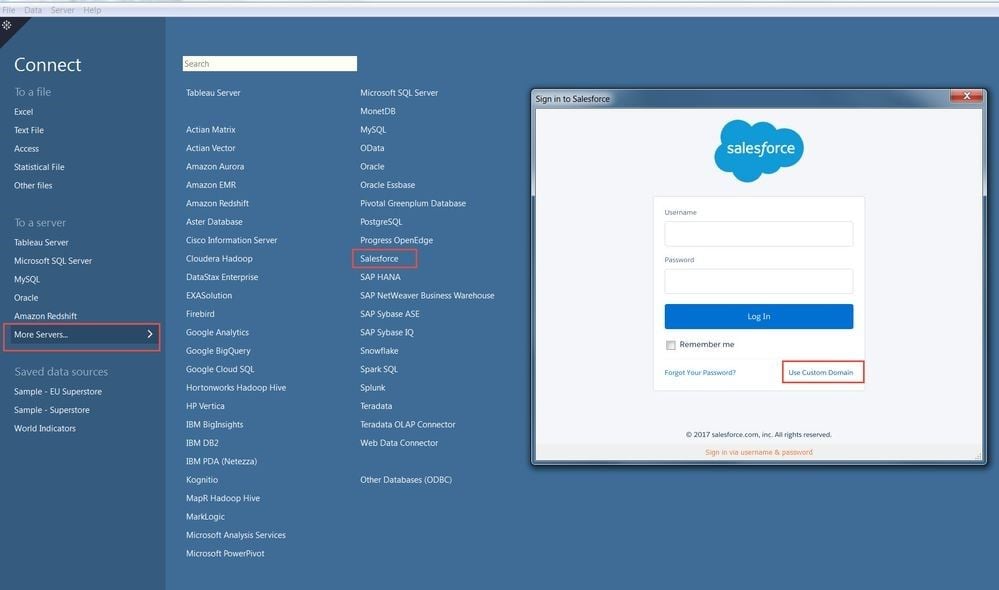
Task: Click the Tableau logo icon in corner
Action: 6,25
